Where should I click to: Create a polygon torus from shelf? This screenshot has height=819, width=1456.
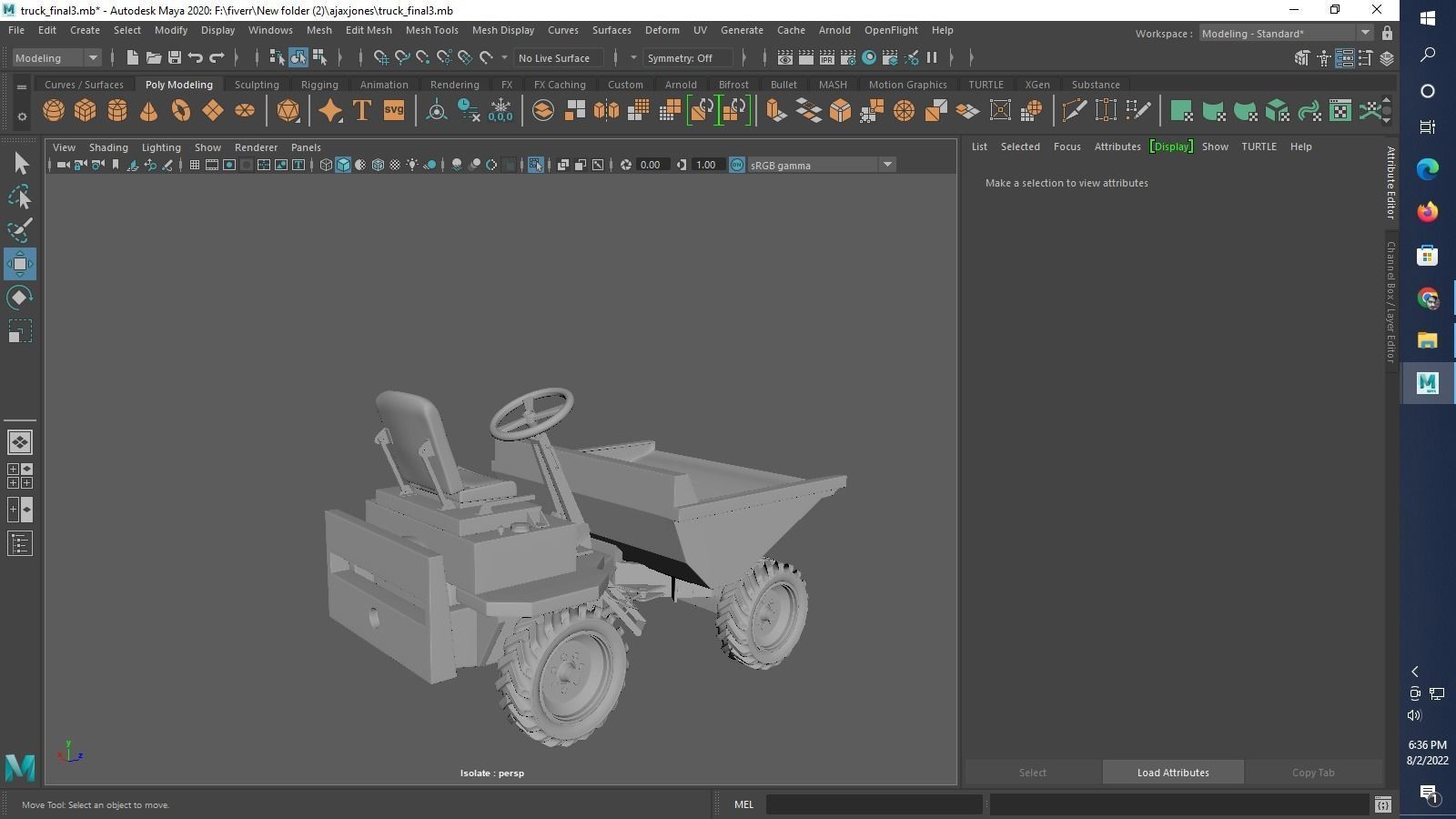point(181,111)
